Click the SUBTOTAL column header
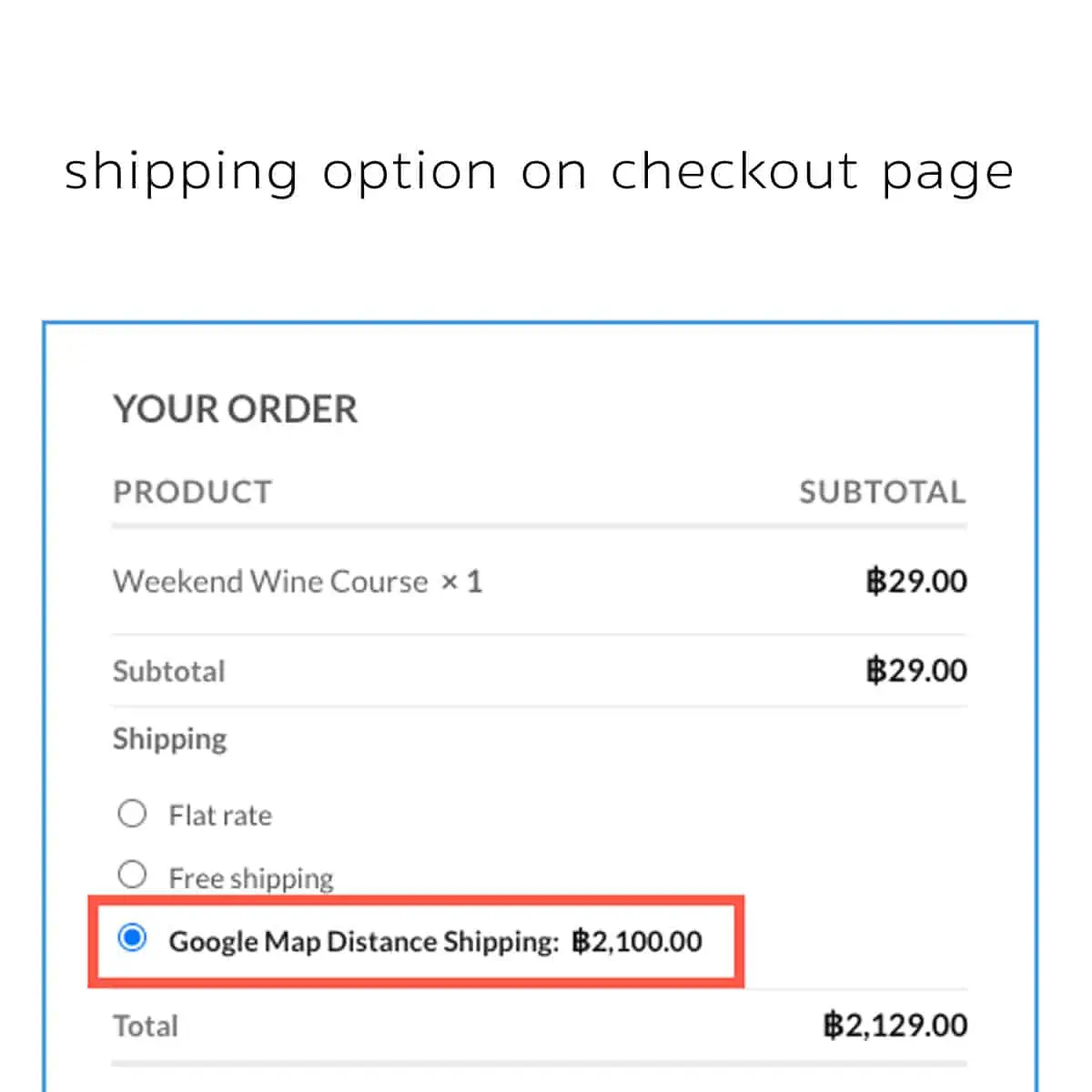This screenshot has width=1092, height=1092. click(x=882, y=492)
